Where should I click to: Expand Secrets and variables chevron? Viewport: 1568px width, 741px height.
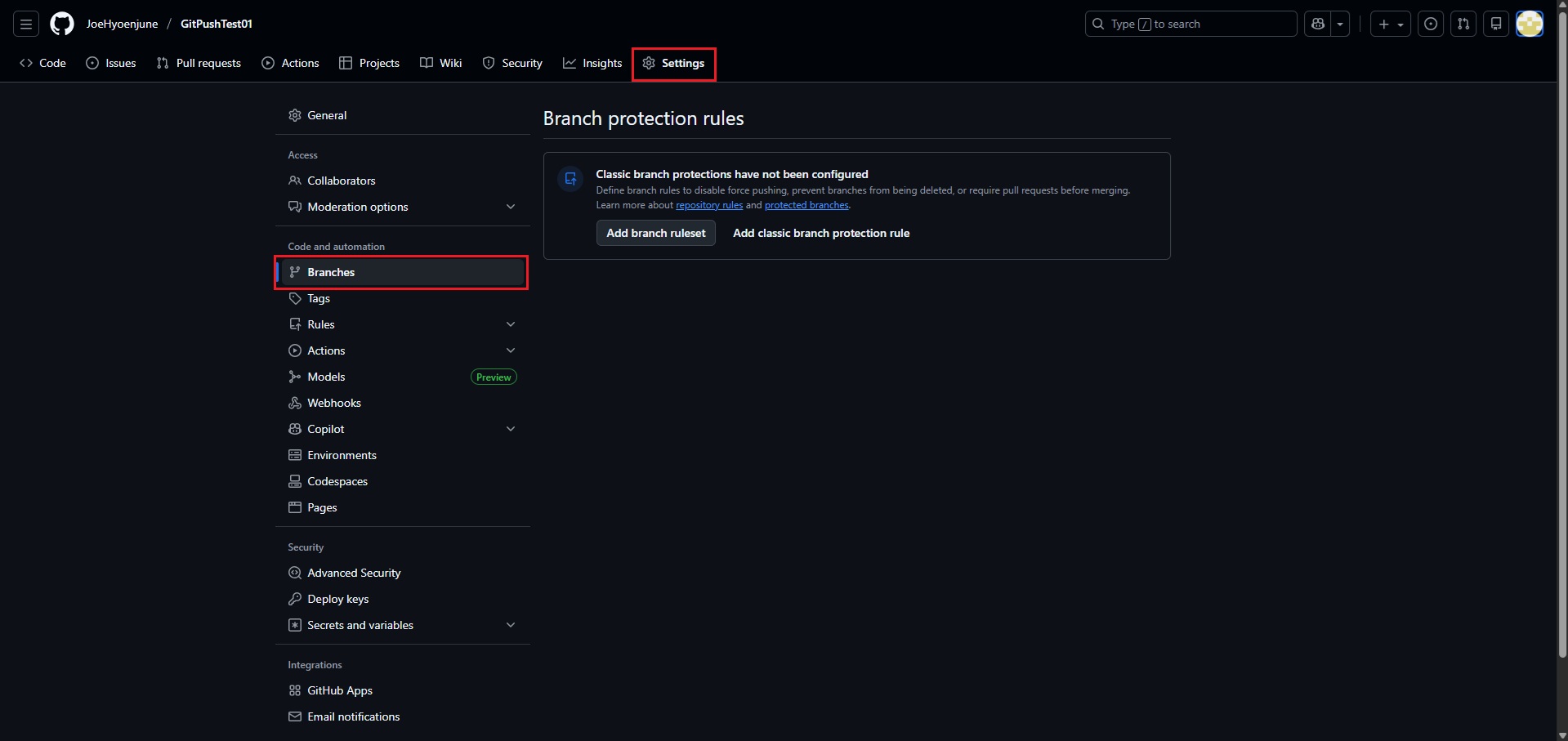click(x=511, y=625)
